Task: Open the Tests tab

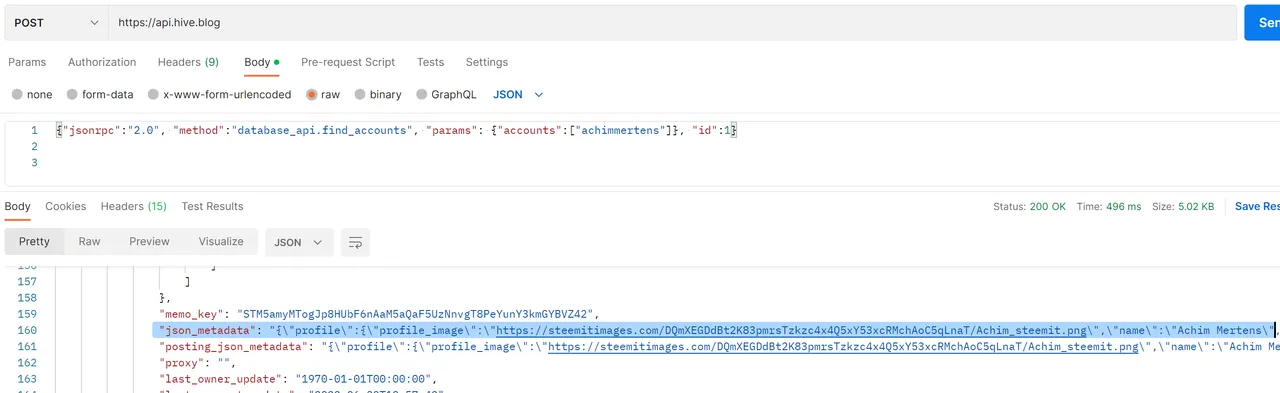Action: pyautogui.click(x=430, y=62)
